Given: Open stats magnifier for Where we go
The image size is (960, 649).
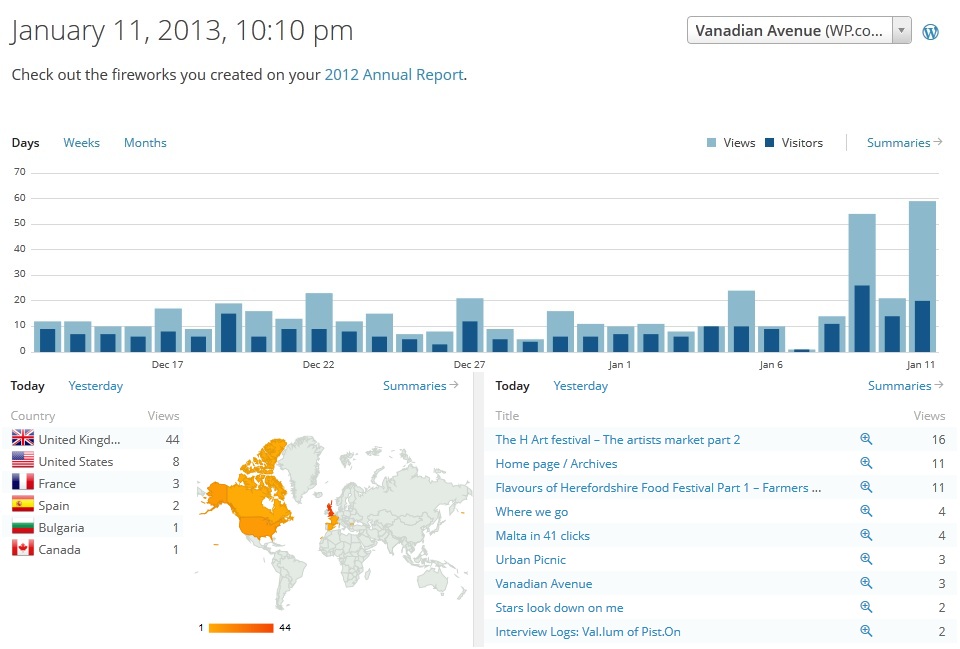Looking at the screenshot, I should 866,512.
